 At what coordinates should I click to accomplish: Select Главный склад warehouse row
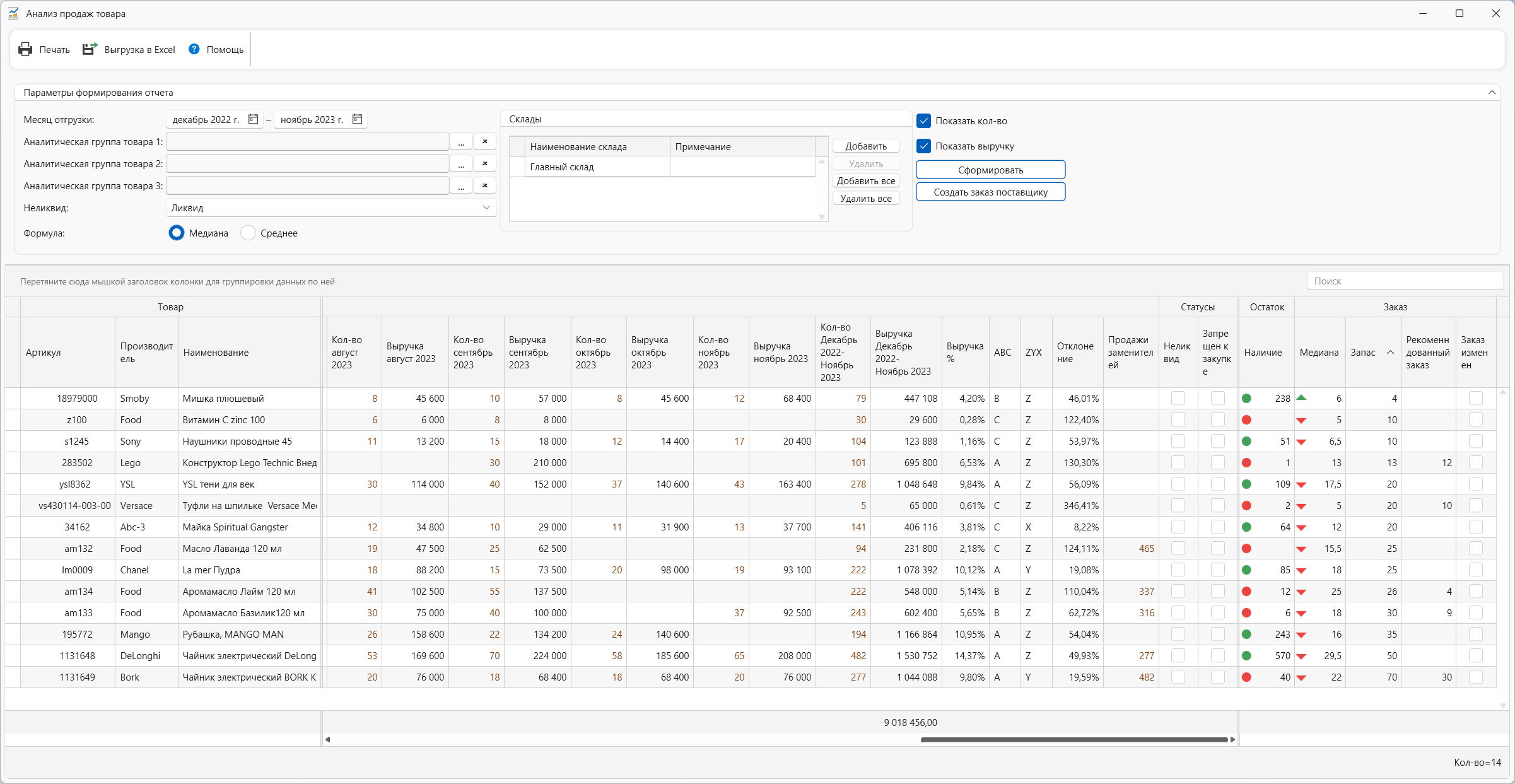coord(662,167)
